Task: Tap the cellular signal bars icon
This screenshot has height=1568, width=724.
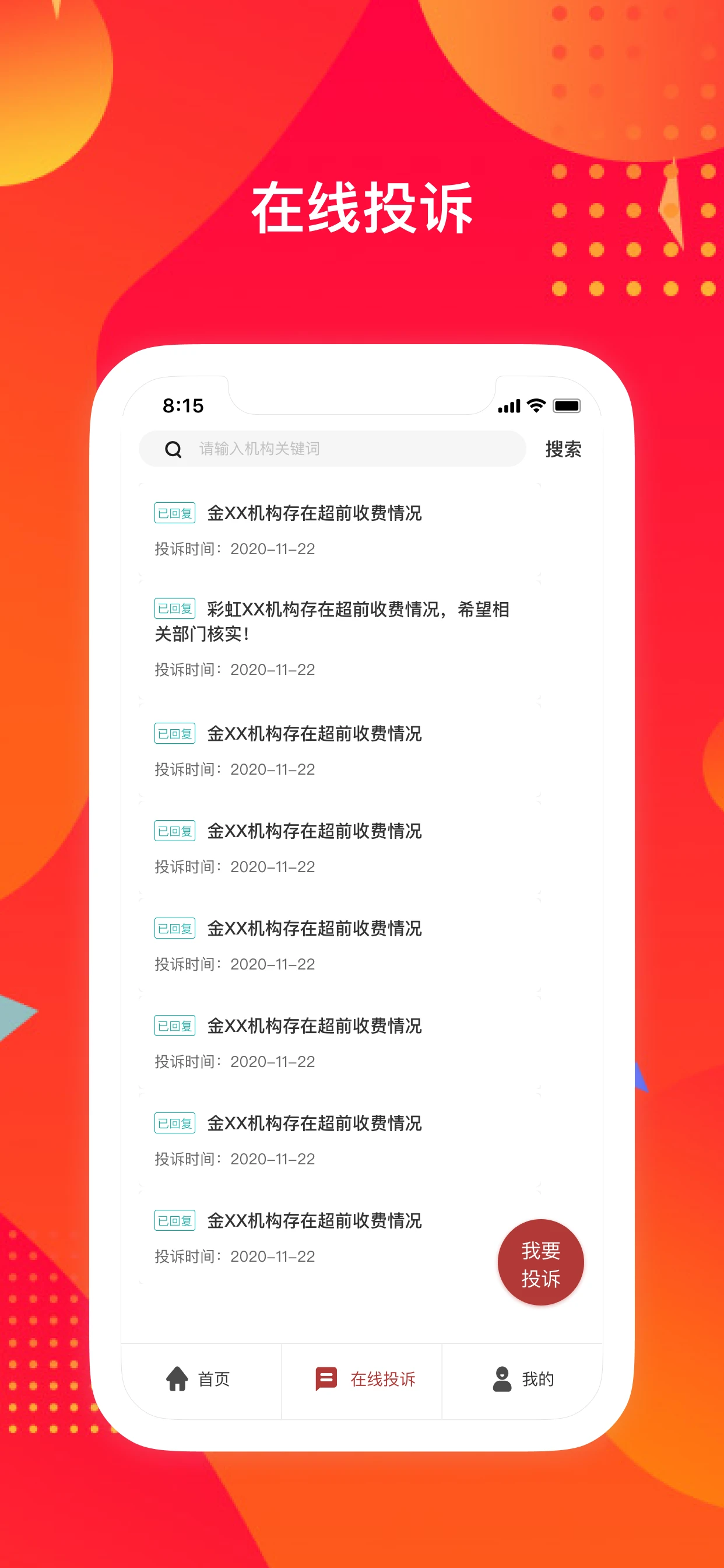Action: point(509,407)
